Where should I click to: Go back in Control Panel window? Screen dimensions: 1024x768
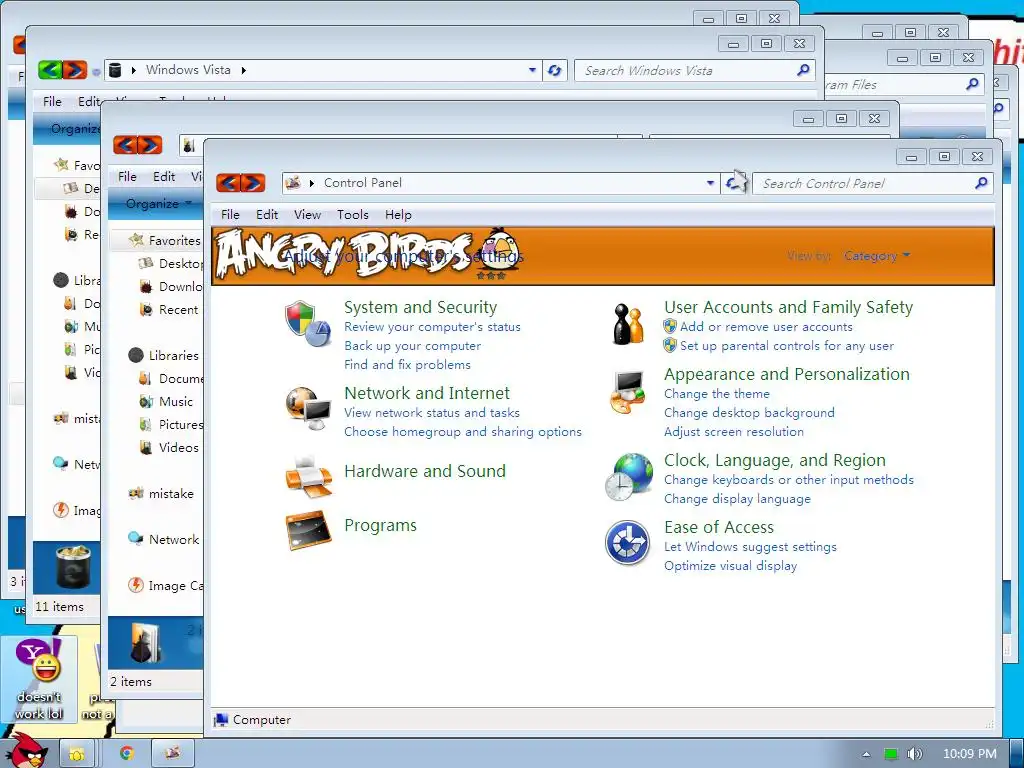tap(228, 183)
